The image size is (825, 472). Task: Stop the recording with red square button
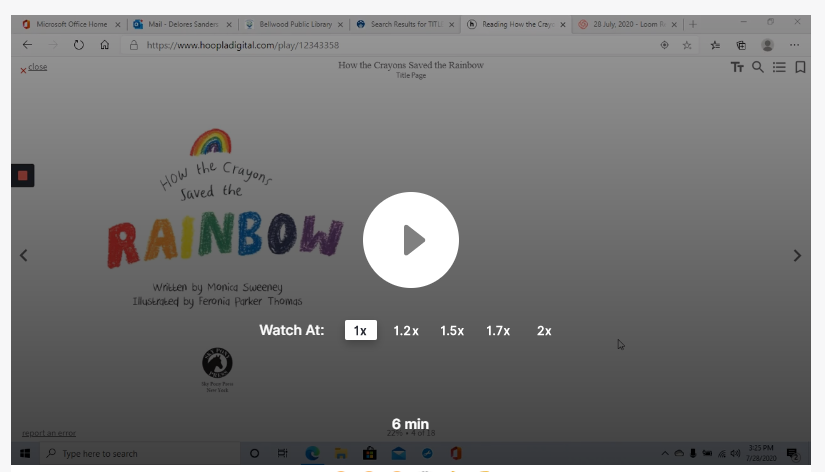pos(23,175)
